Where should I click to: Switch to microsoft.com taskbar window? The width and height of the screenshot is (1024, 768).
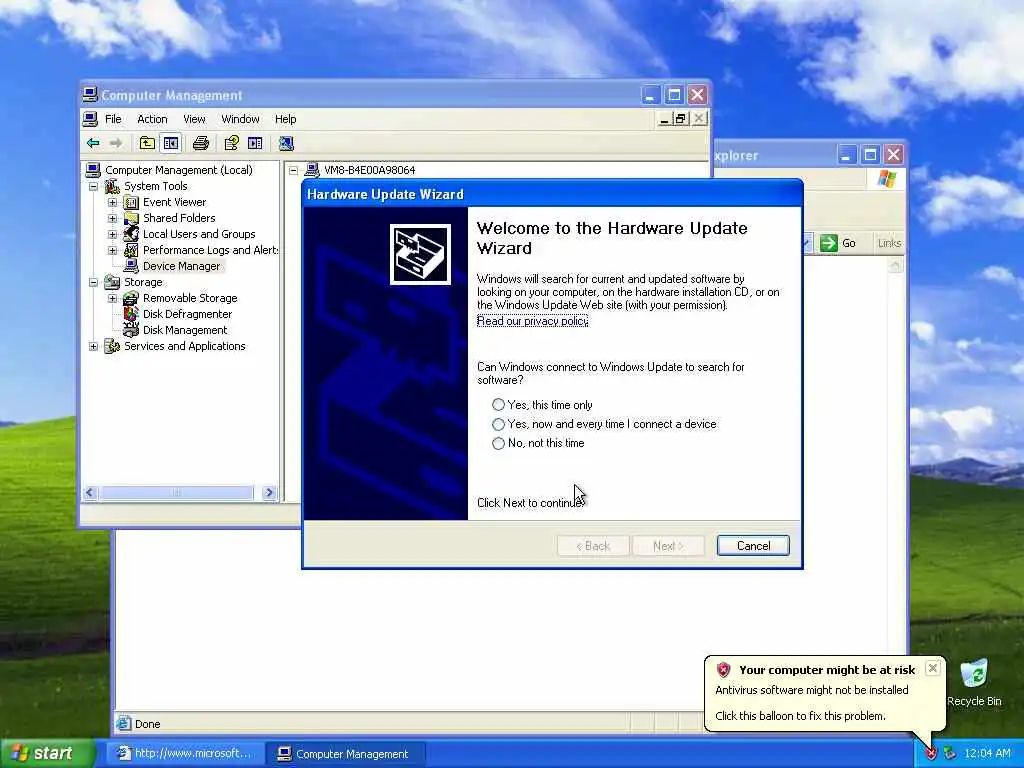pos(185,754)
